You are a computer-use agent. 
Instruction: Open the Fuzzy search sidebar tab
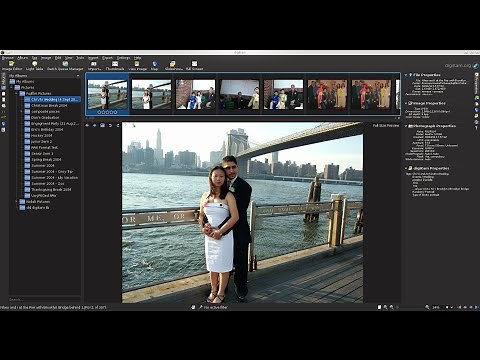3,117
